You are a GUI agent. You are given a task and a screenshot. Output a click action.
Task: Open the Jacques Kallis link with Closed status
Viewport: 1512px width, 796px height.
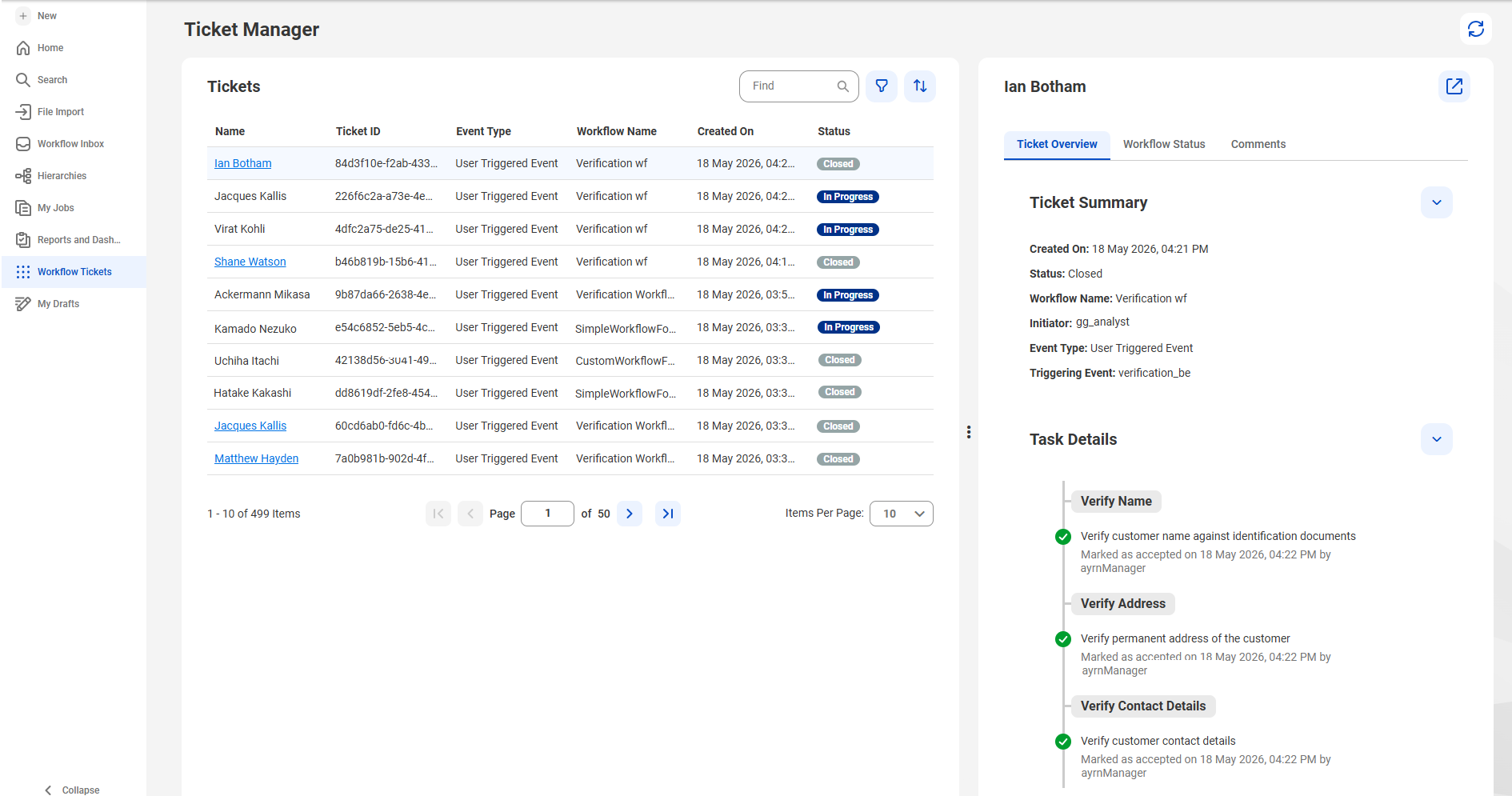[250, 426]
